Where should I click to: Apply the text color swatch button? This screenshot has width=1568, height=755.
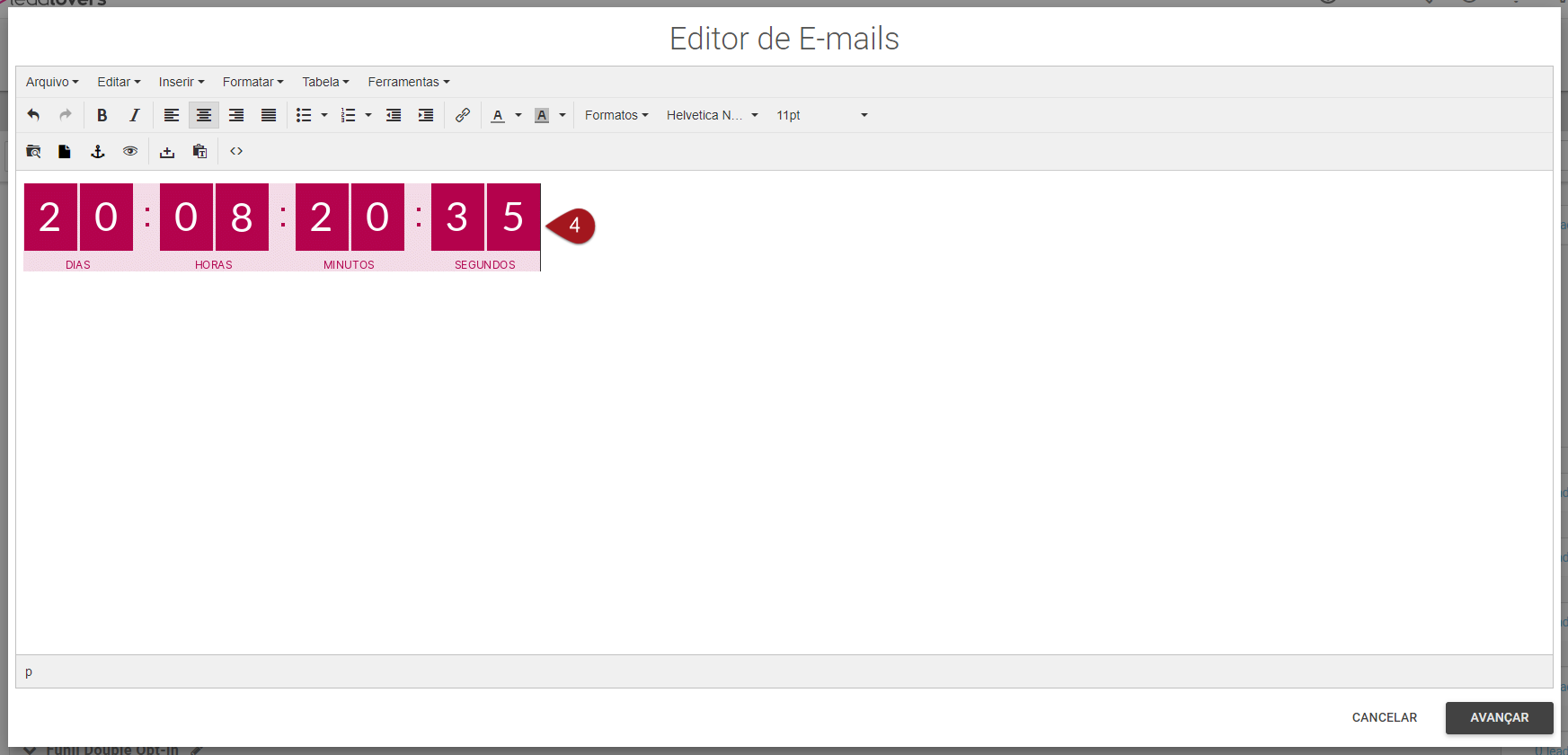pyautogui.click(x=498, y=115)
